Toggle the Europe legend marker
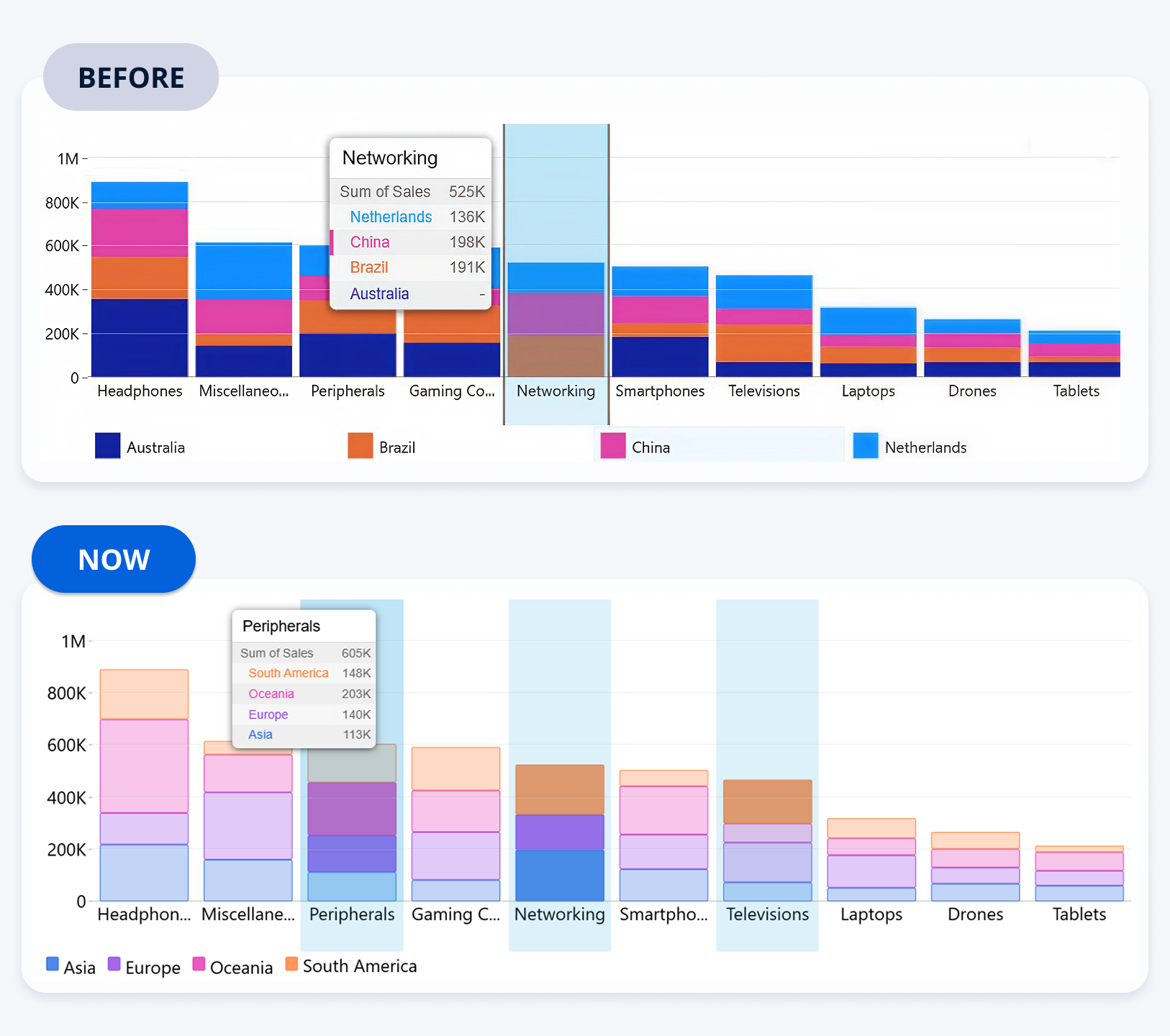 coord(114,964)
